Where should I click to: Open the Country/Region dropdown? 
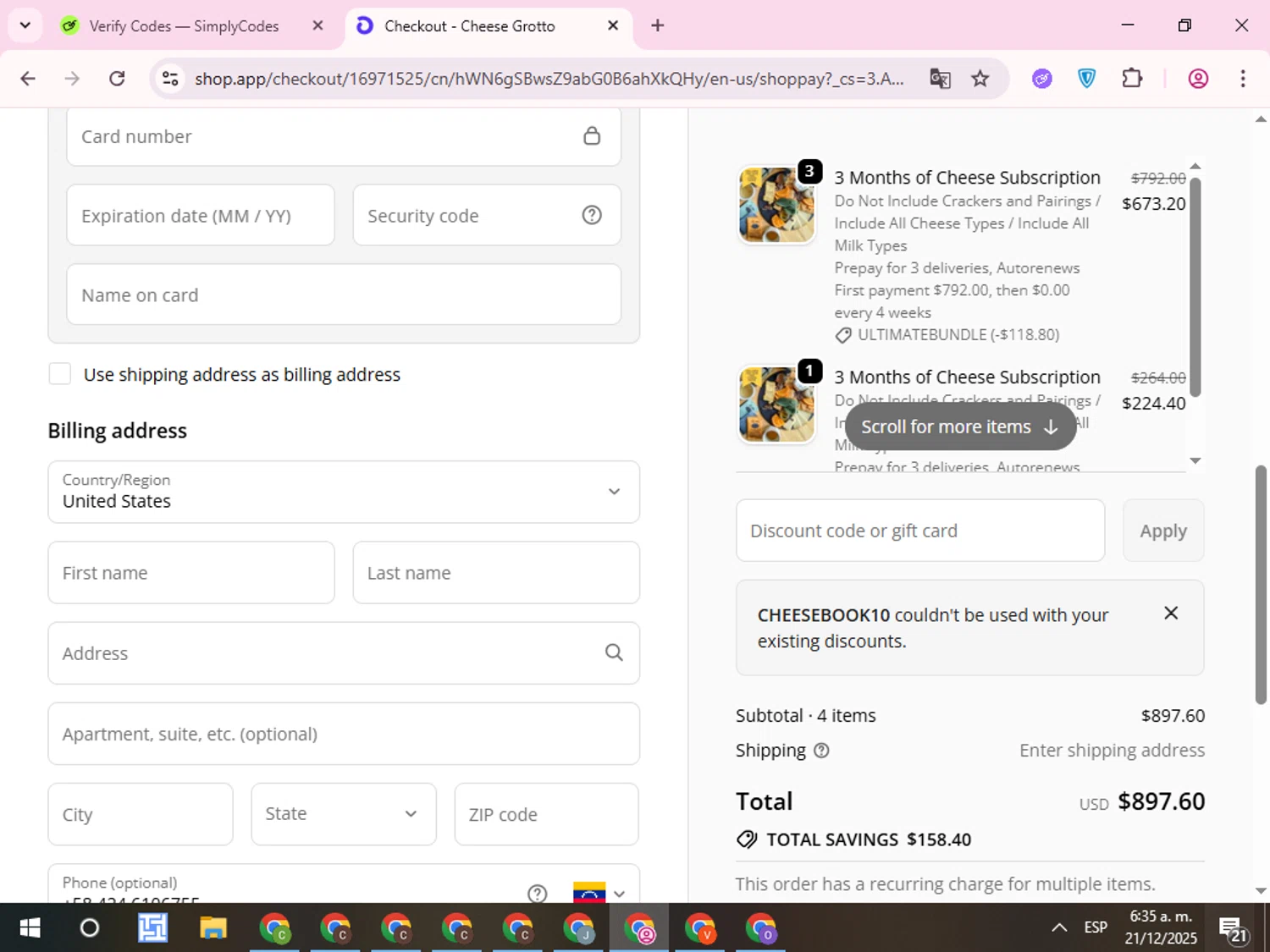(x=344, y=492)
